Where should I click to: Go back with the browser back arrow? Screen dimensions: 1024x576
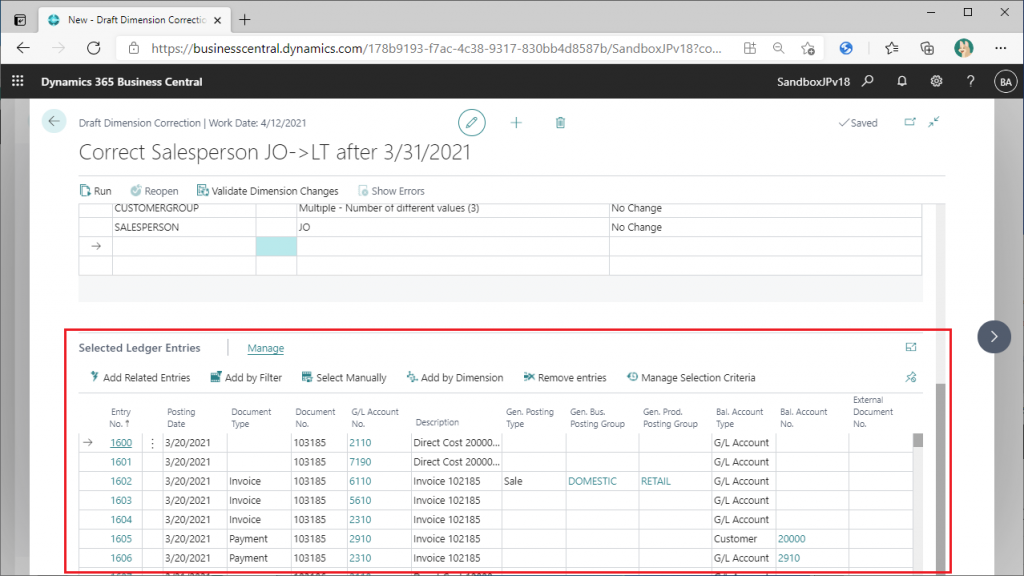24,48
